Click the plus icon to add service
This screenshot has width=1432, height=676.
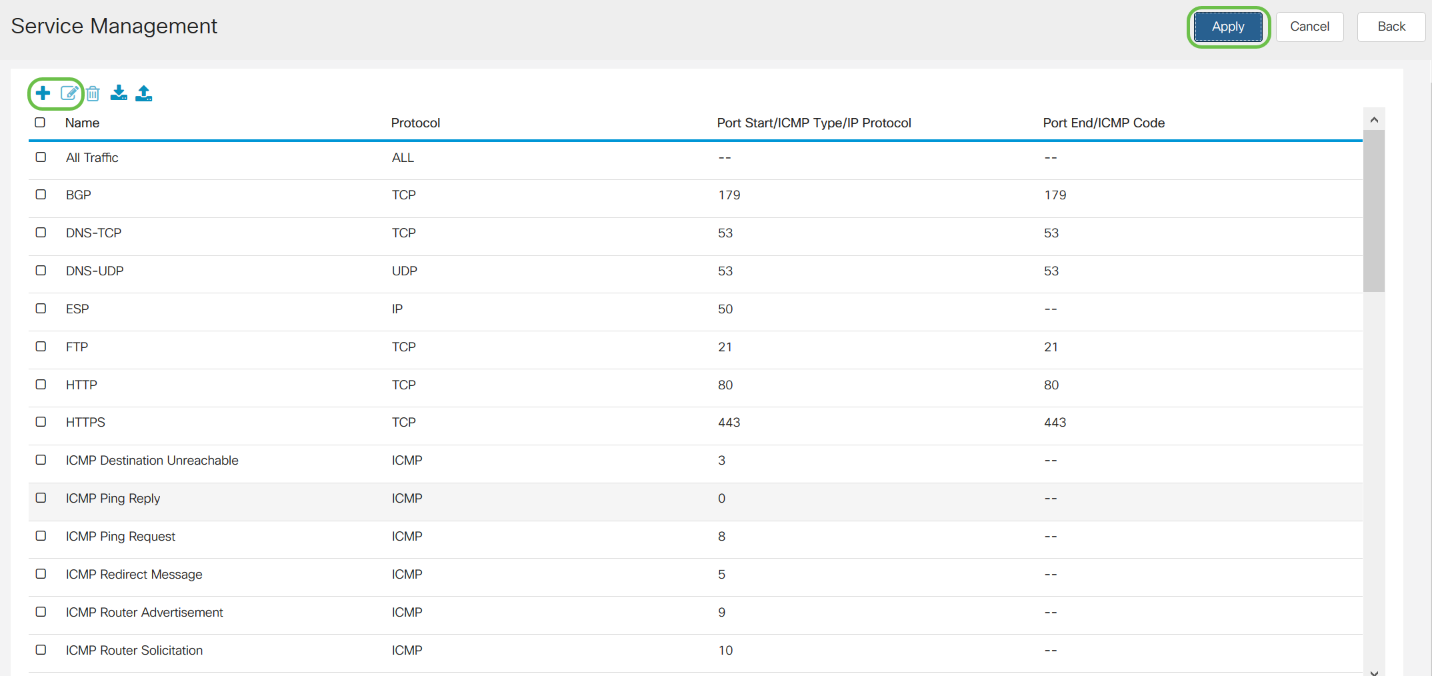point(43,93)
